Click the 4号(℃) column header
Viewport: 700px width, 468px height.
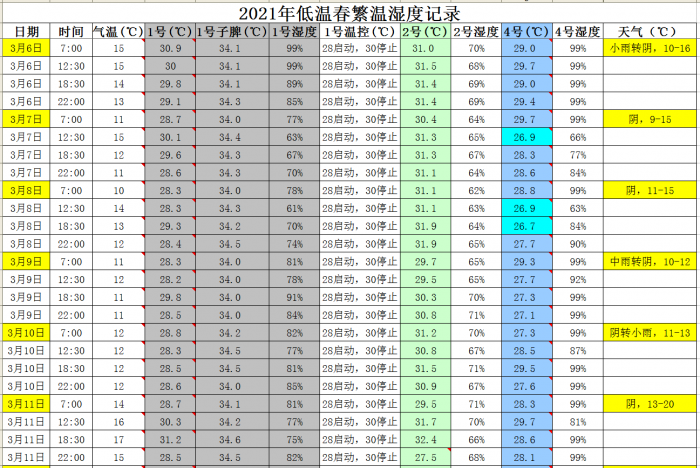[525, 32]
